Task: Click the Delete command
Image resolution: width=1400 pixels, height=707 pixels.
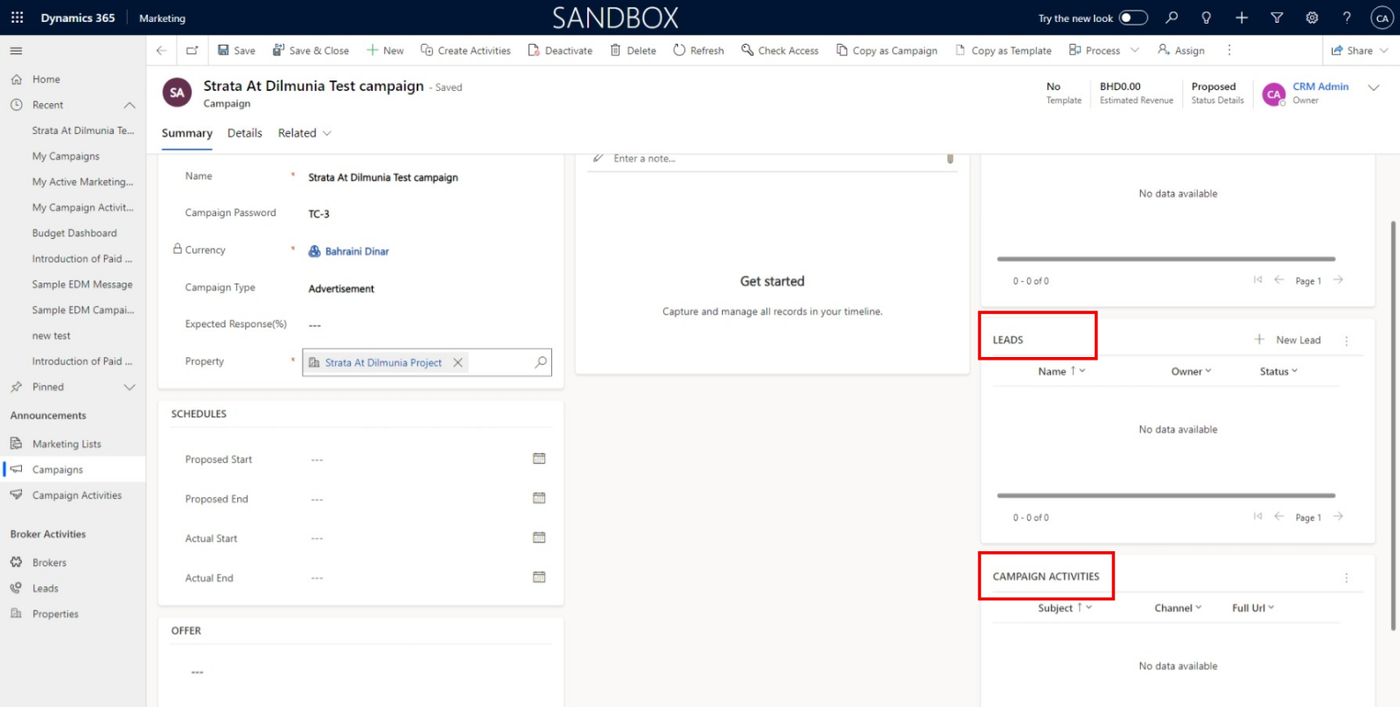Action: click(633, 50)
